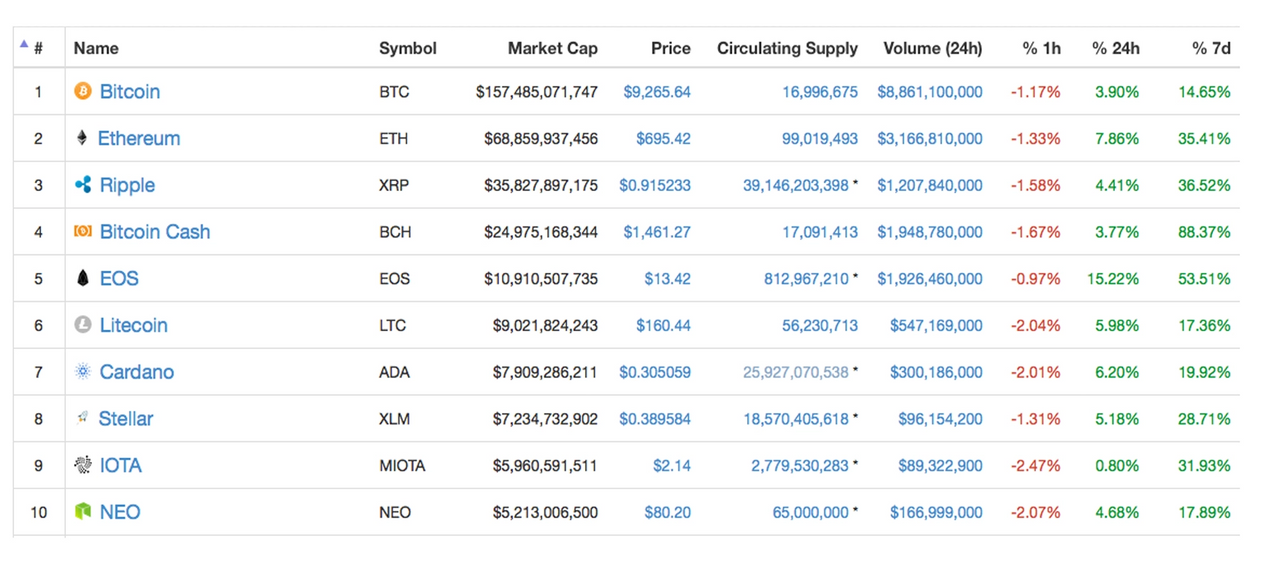Sort table by Market Cap header
1280x569 pixels.
coord(552,48)
